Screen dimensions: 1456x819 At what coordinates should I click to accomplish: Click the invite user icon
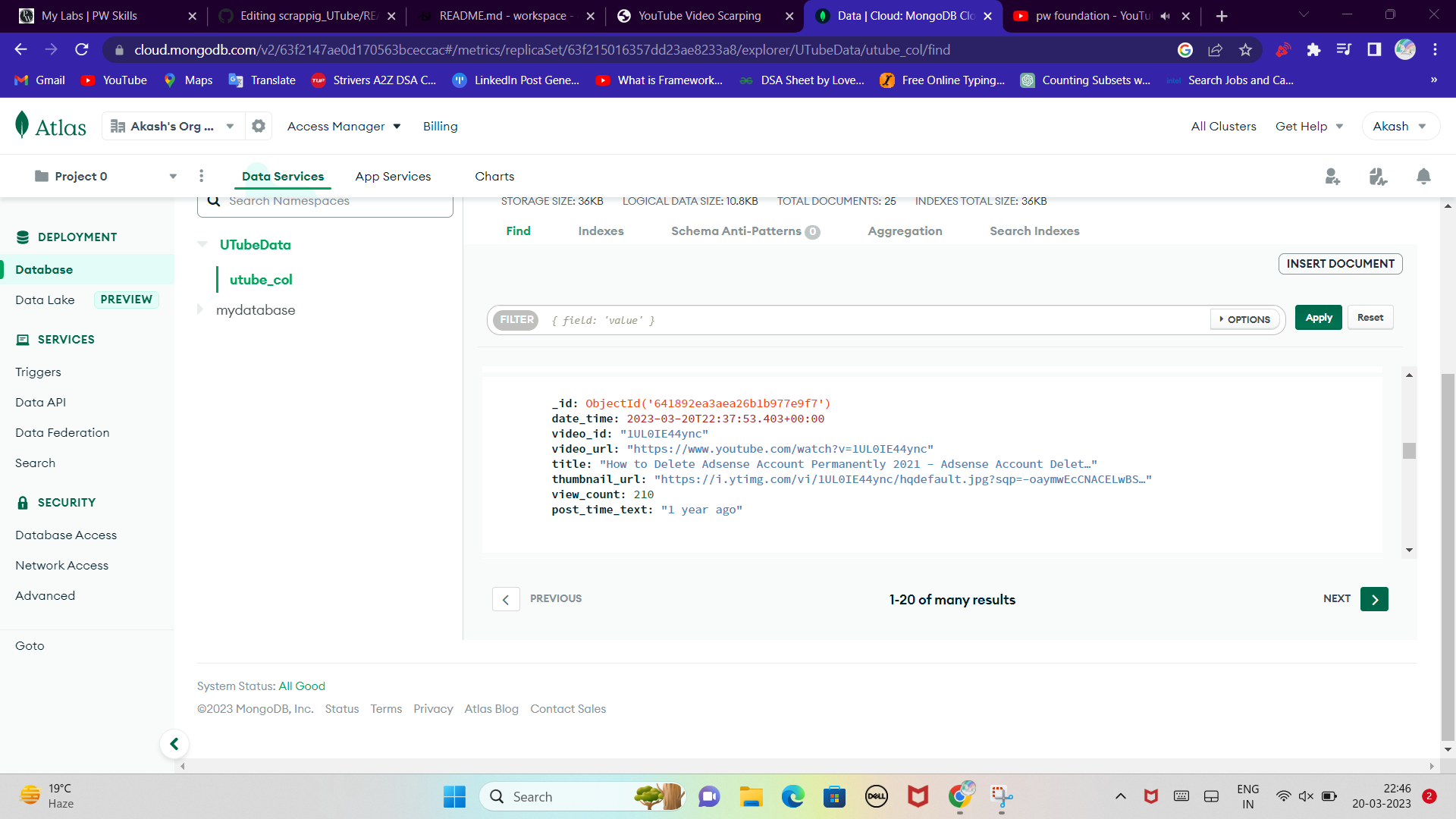pos(1332,176)
